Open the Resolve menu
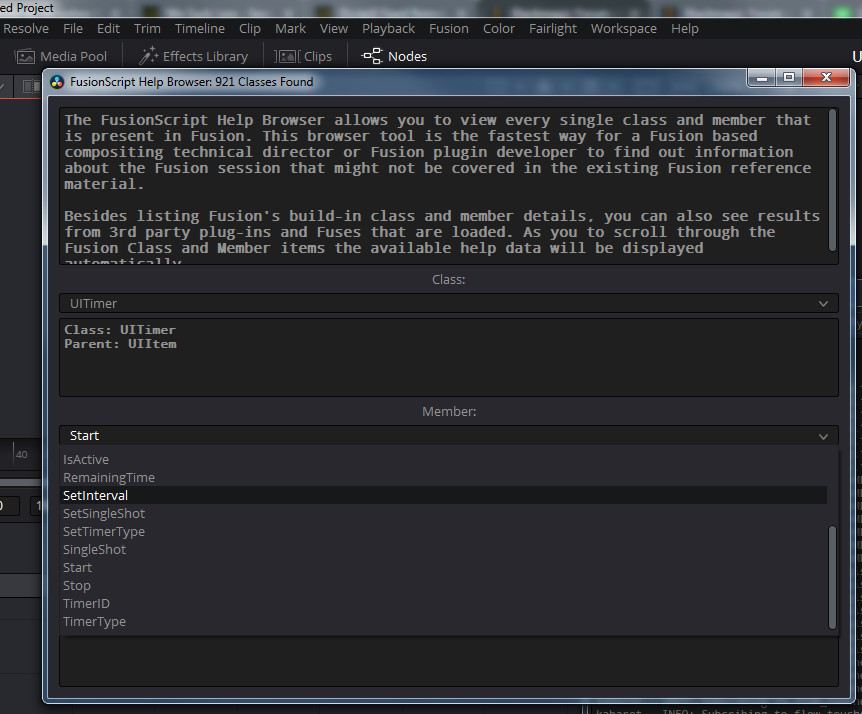862x714 pixels. pos(25,29)
